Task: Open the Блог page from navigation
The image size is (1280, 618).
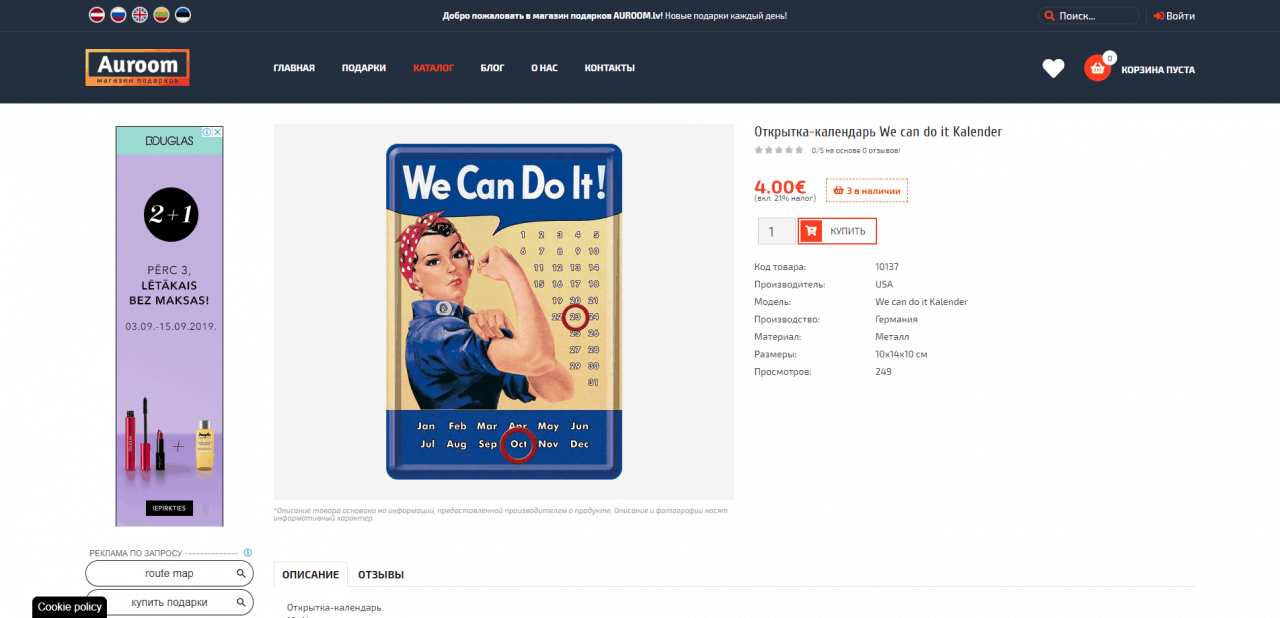Action: click(x=492, y=68)
